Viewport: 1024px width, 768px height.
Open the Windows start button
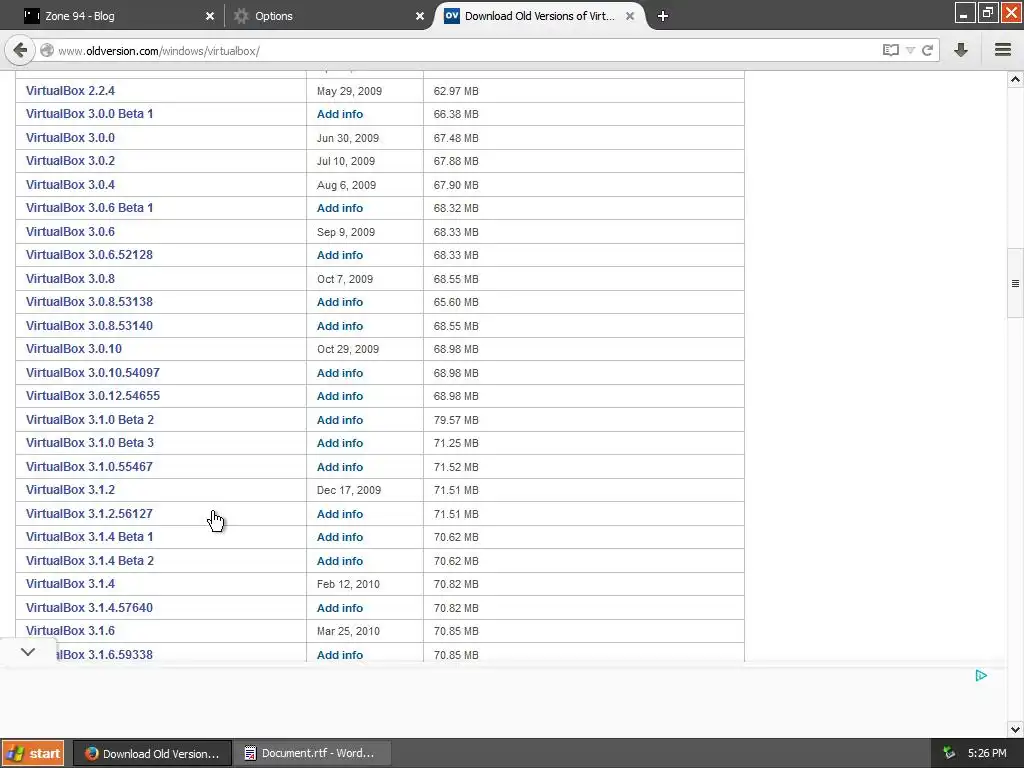coord(33,753)
